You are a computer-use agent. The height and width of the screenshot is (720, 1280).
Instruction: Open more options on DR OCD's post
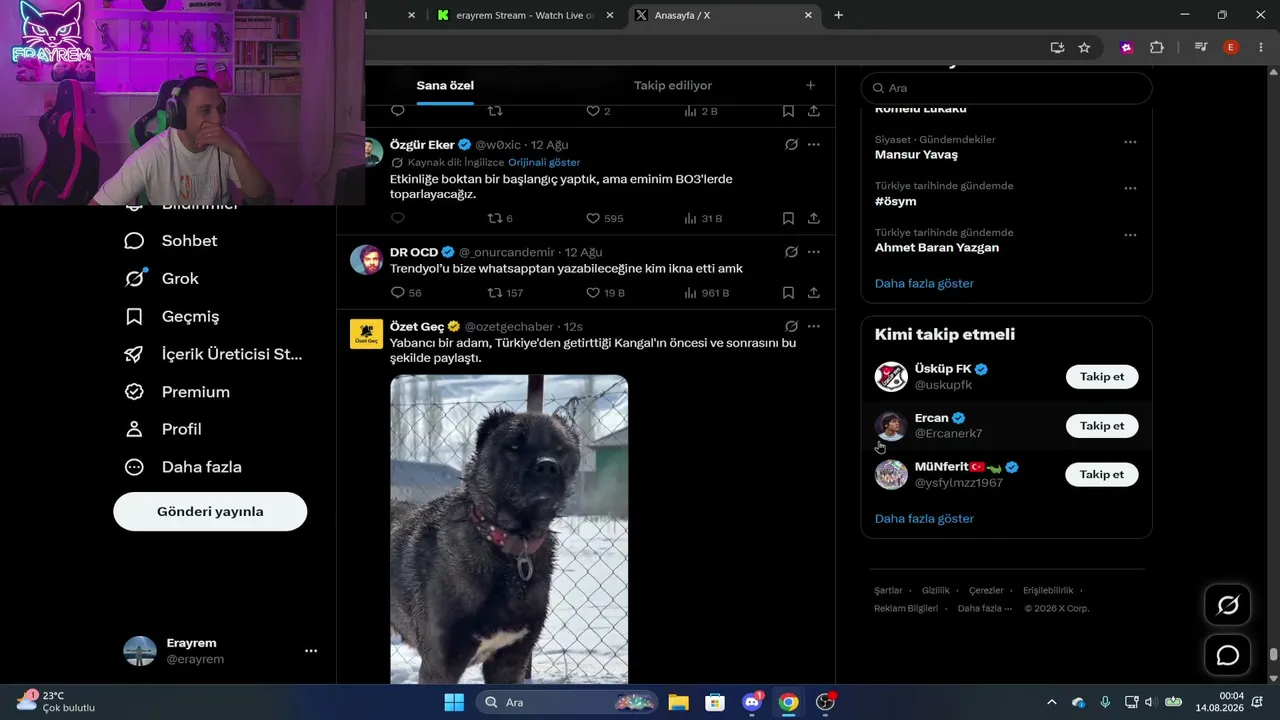click(x=814, y=252)
